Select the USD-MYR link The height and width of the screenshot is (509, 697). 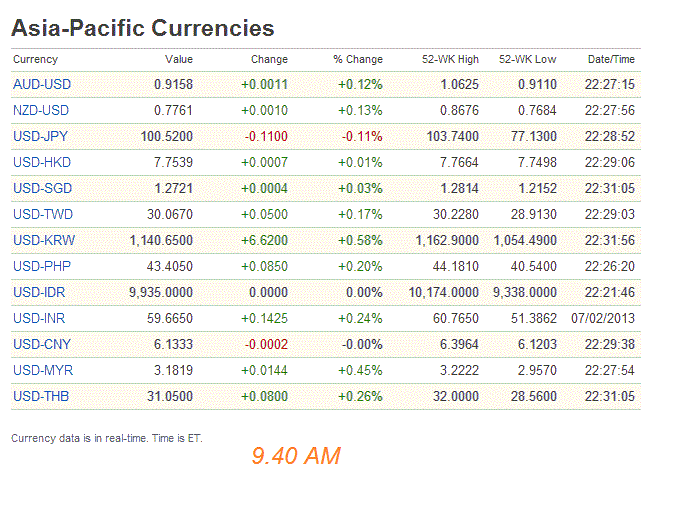43,370
